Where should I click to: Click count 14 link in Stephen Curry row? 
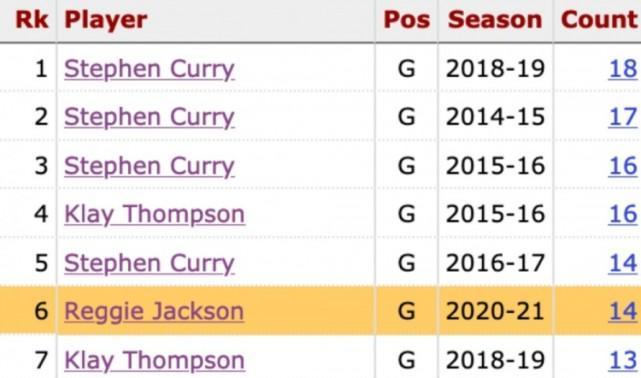tap(623, 263)
